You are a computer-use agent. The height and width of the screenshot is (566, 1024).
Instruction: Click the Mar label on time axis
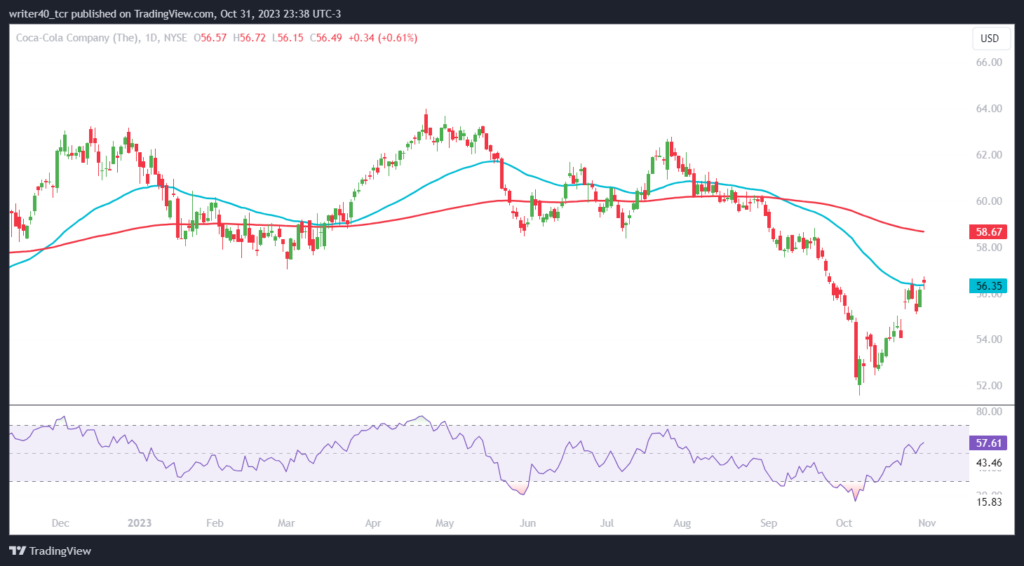pyautogui.click(x=286, y=523)
